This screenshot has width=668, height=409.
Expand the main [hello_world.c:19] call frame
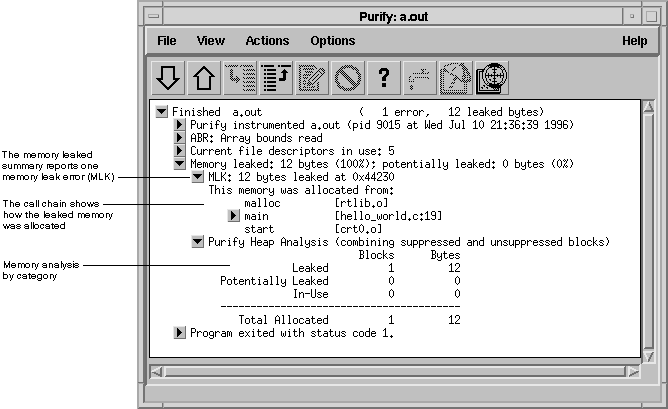click(x=233, y=216)
